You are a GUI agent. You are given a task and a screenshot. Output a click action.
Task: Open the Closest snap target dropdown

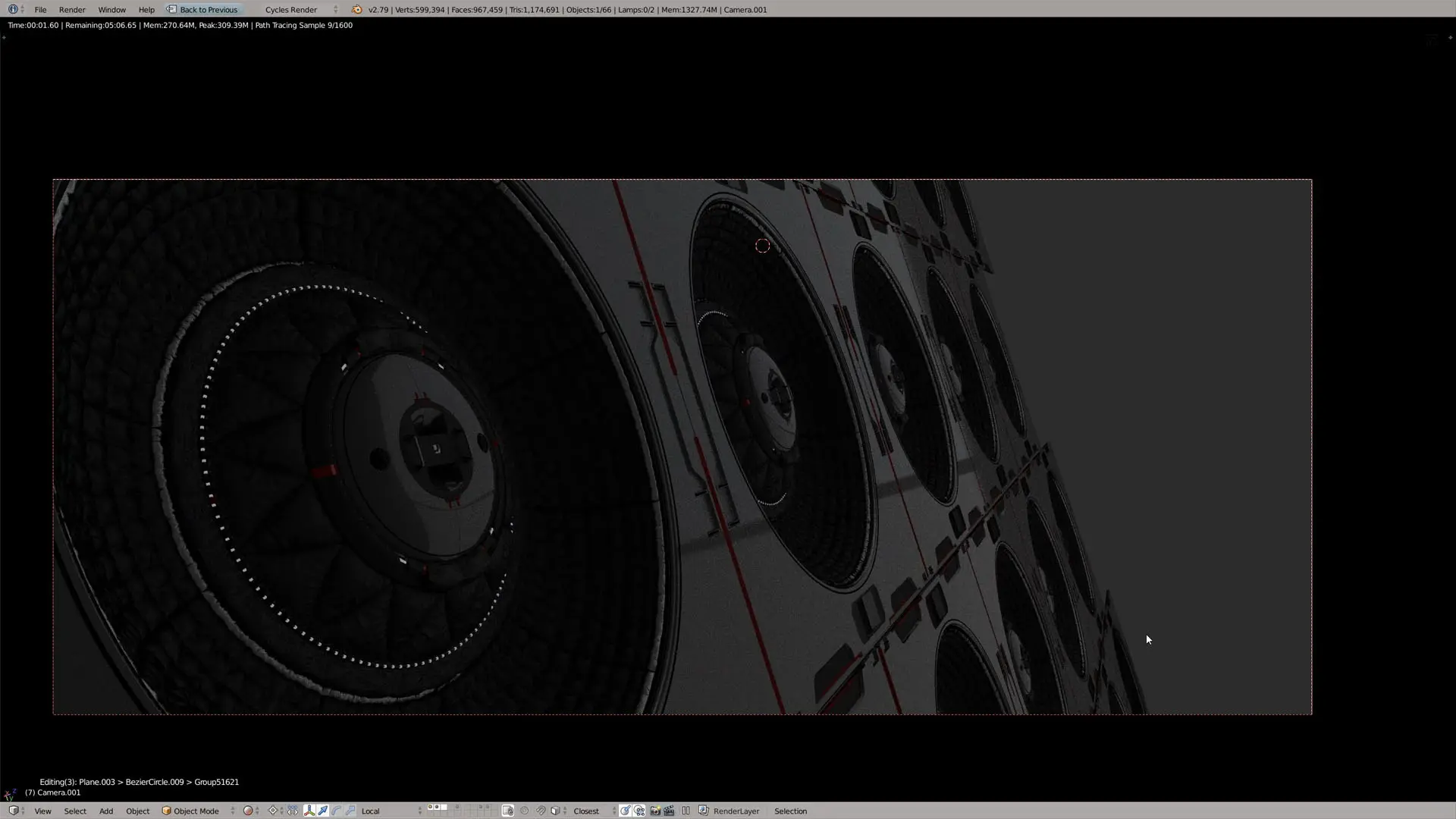(594, 811)
